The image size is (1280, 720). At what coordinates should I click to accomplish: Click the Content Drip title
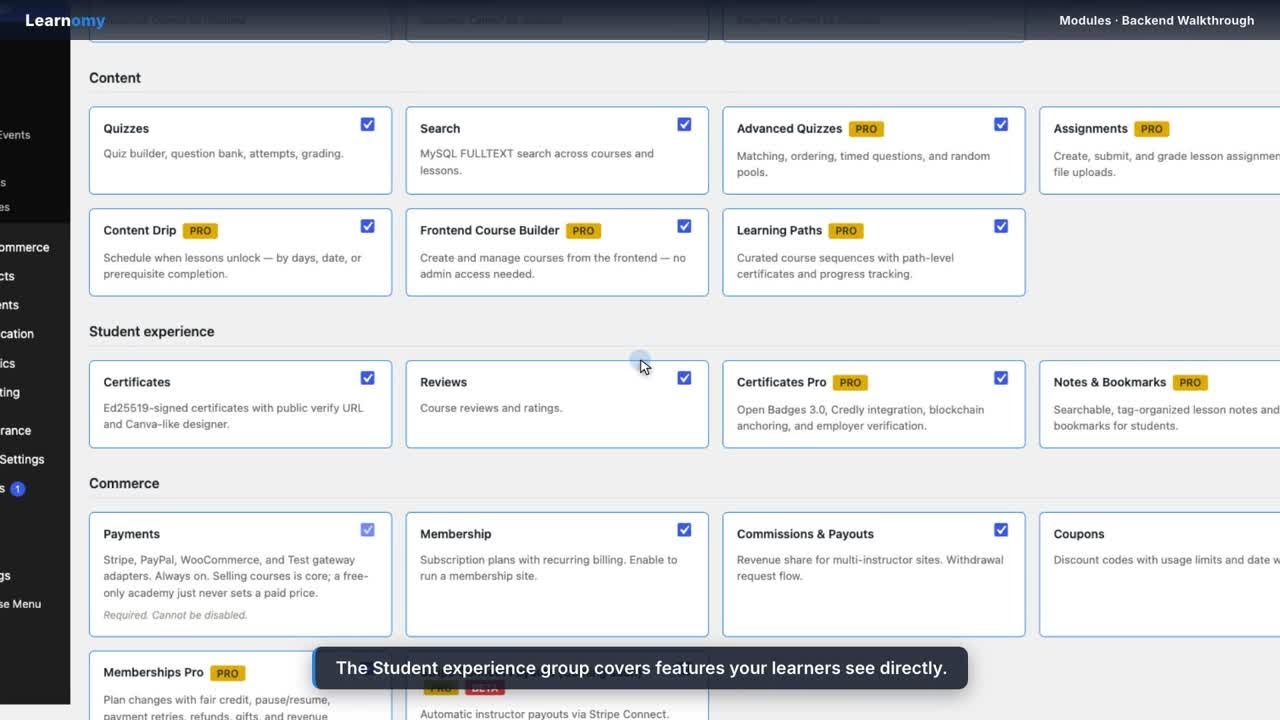coord(139,231)
